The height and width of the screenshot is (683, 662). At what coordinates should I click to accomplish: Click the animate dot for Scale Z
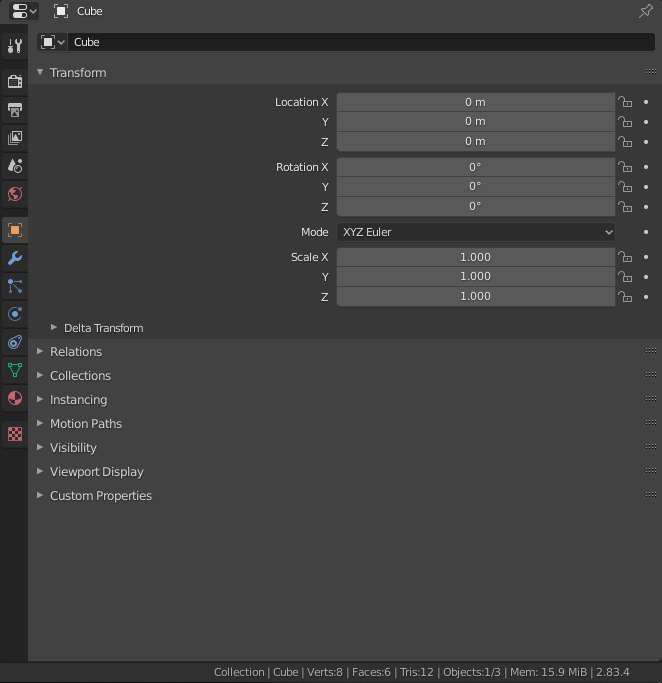(646, 297)
